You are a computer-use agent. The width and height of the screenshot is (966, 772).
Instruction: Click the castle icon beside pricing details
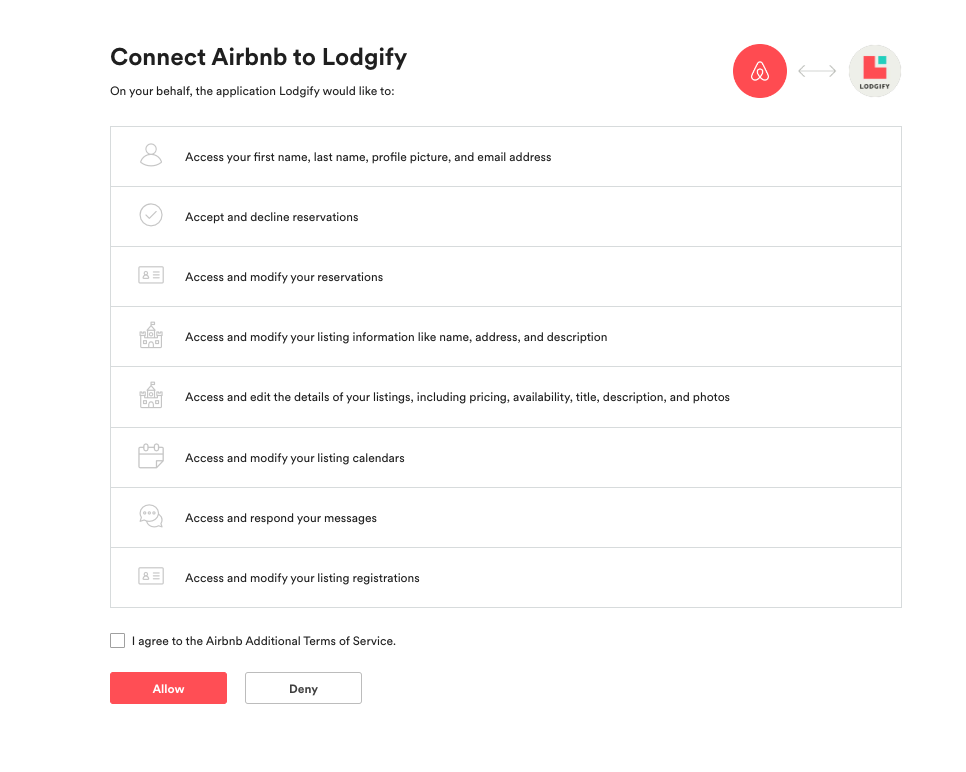pyautogui.click(x=151, y=396)
